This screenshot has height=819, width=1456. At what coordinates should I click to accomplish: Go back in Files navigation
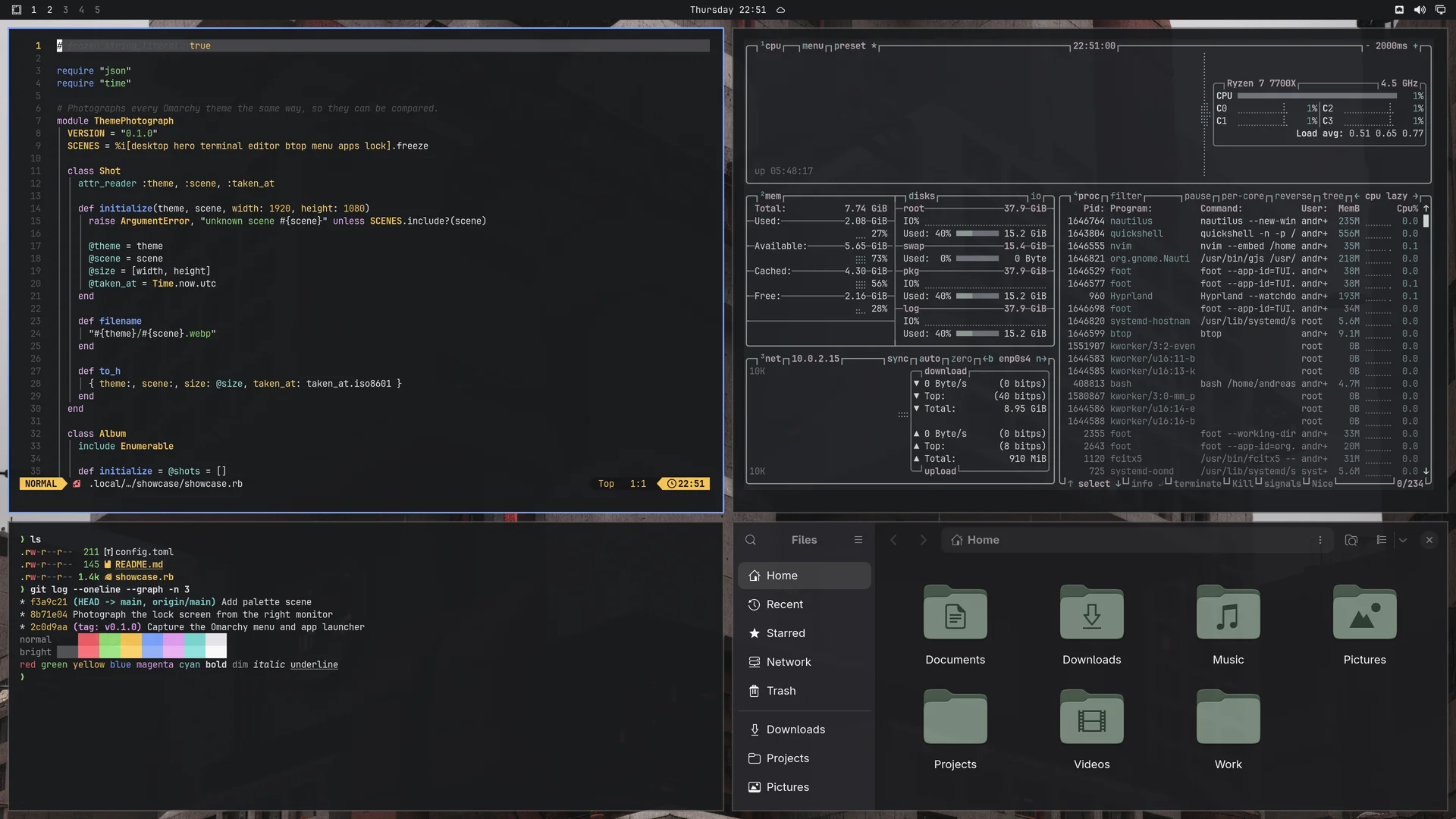(893, 540)
